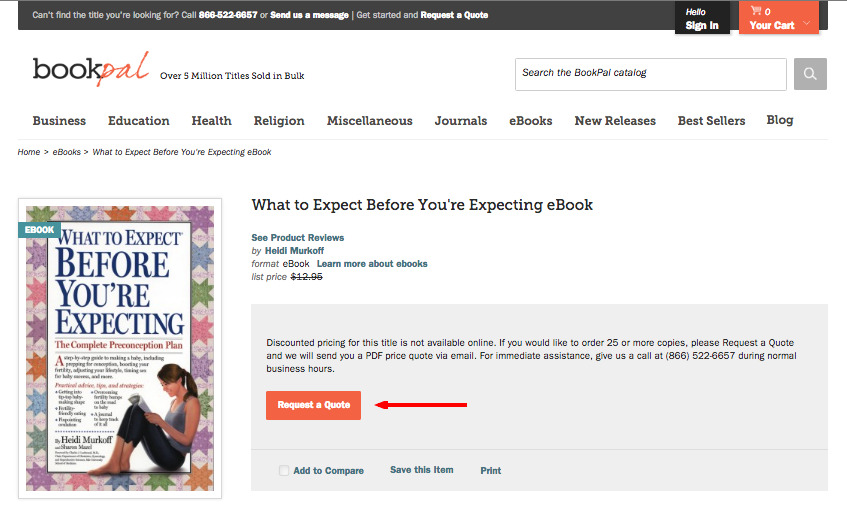847x511 pixels.
Task: Click the struck-through list price $12.95
Action: pos(306,277)
